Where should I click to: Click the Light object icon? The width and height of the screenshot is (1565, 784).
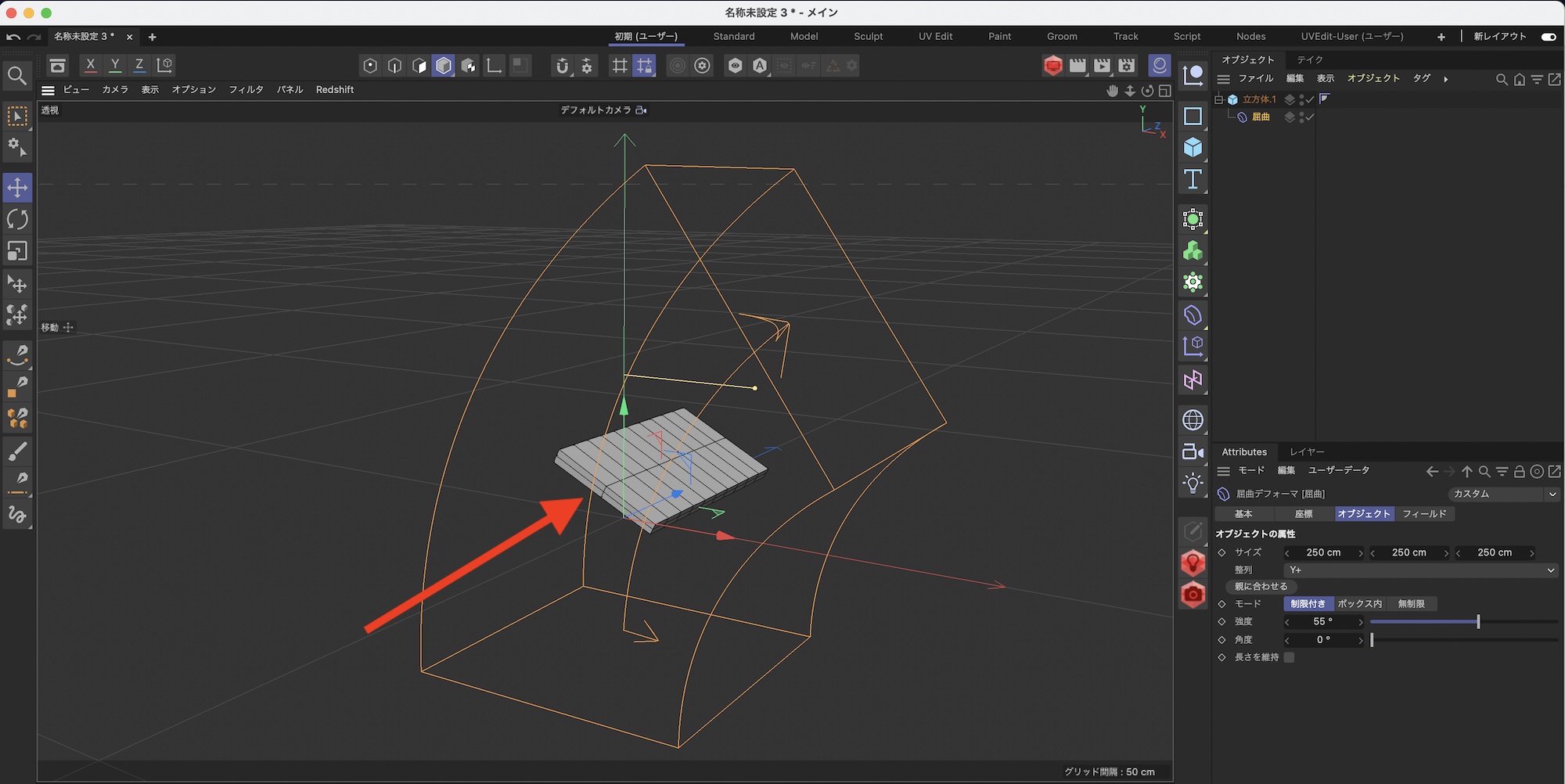point(1193,483)
